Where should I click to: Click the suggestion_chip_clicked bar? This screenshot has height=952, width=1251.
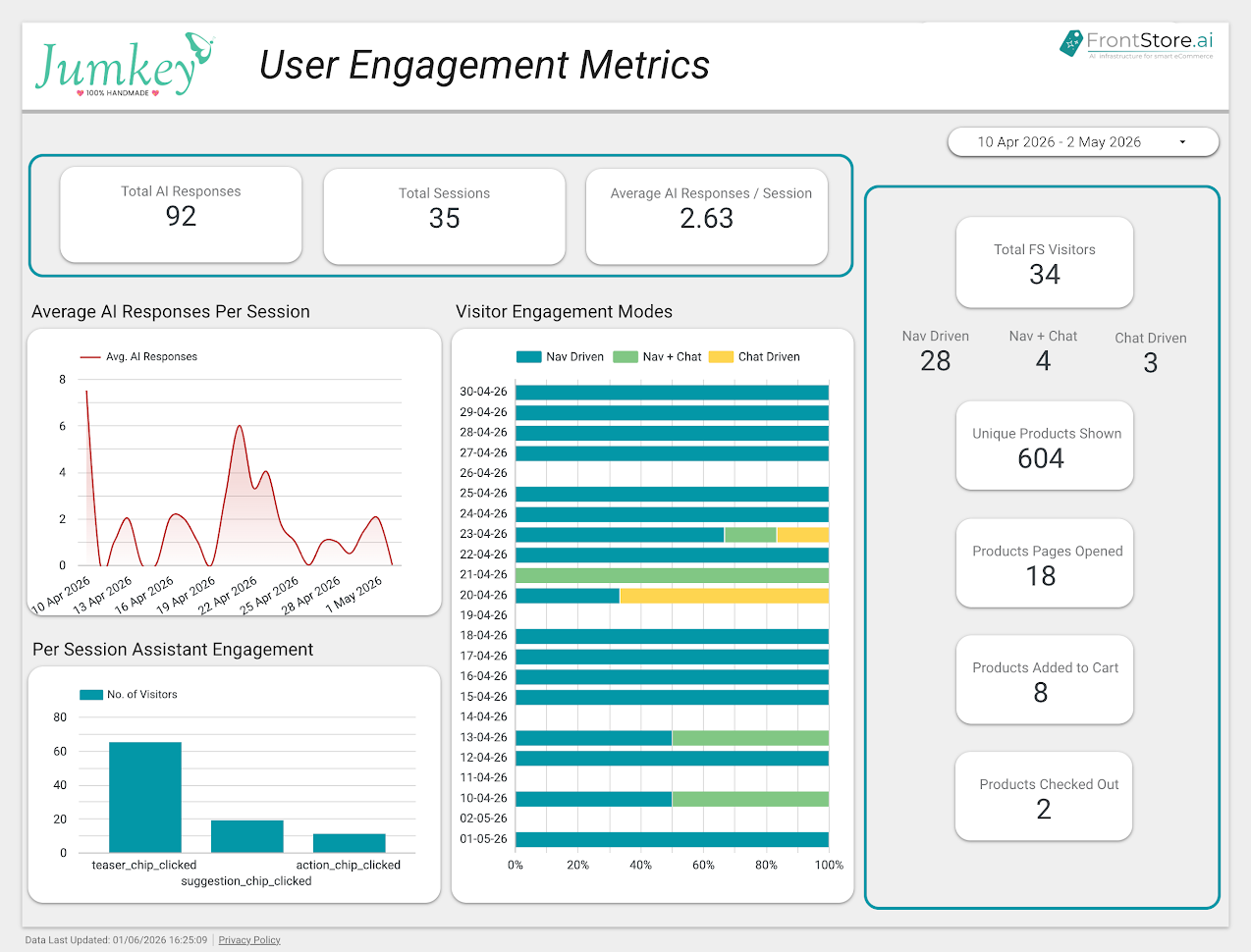point(247,836)
